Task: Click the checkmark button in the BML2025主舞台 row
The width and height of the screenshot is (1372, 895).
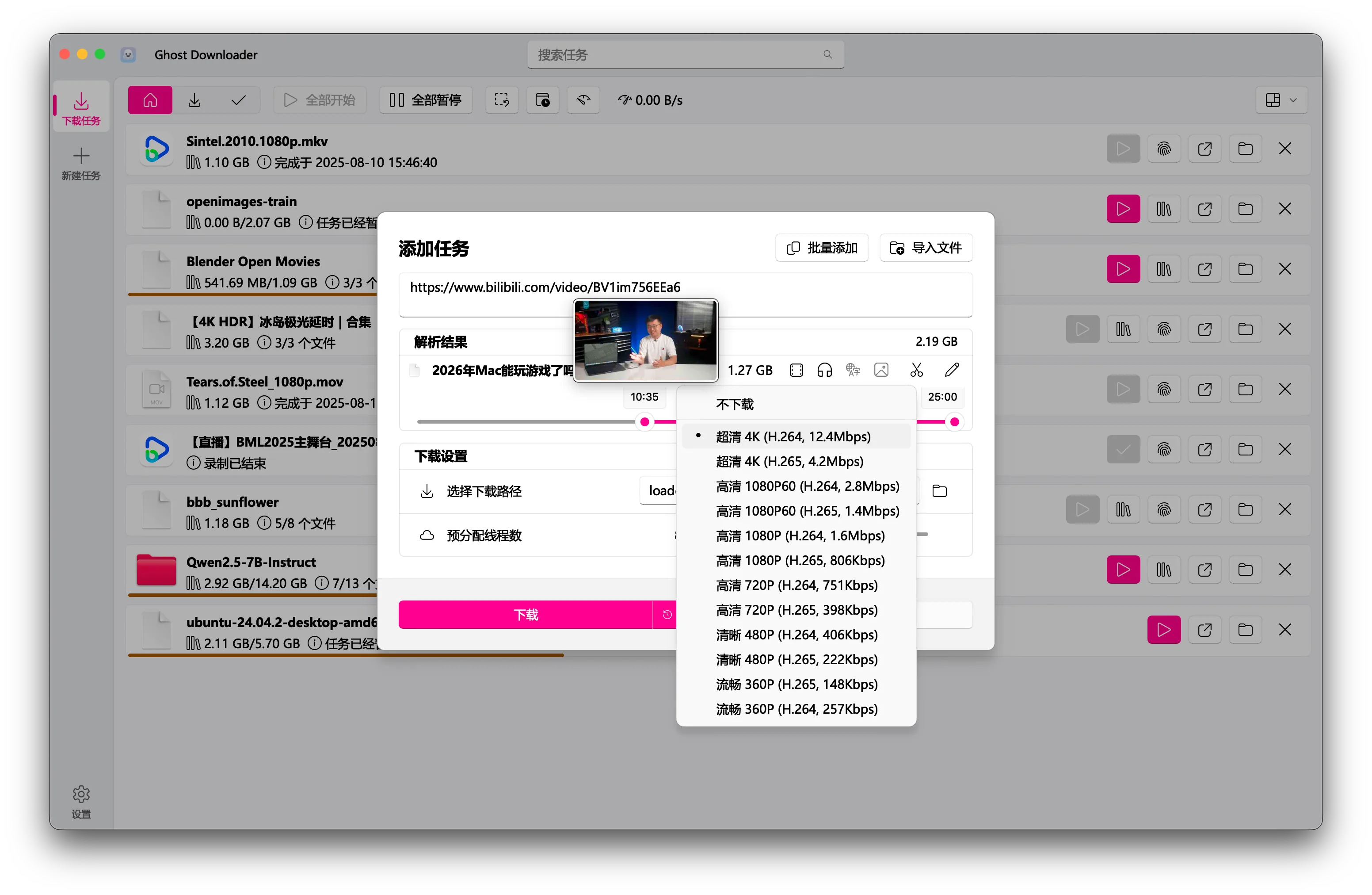Action: [1123, 449]
